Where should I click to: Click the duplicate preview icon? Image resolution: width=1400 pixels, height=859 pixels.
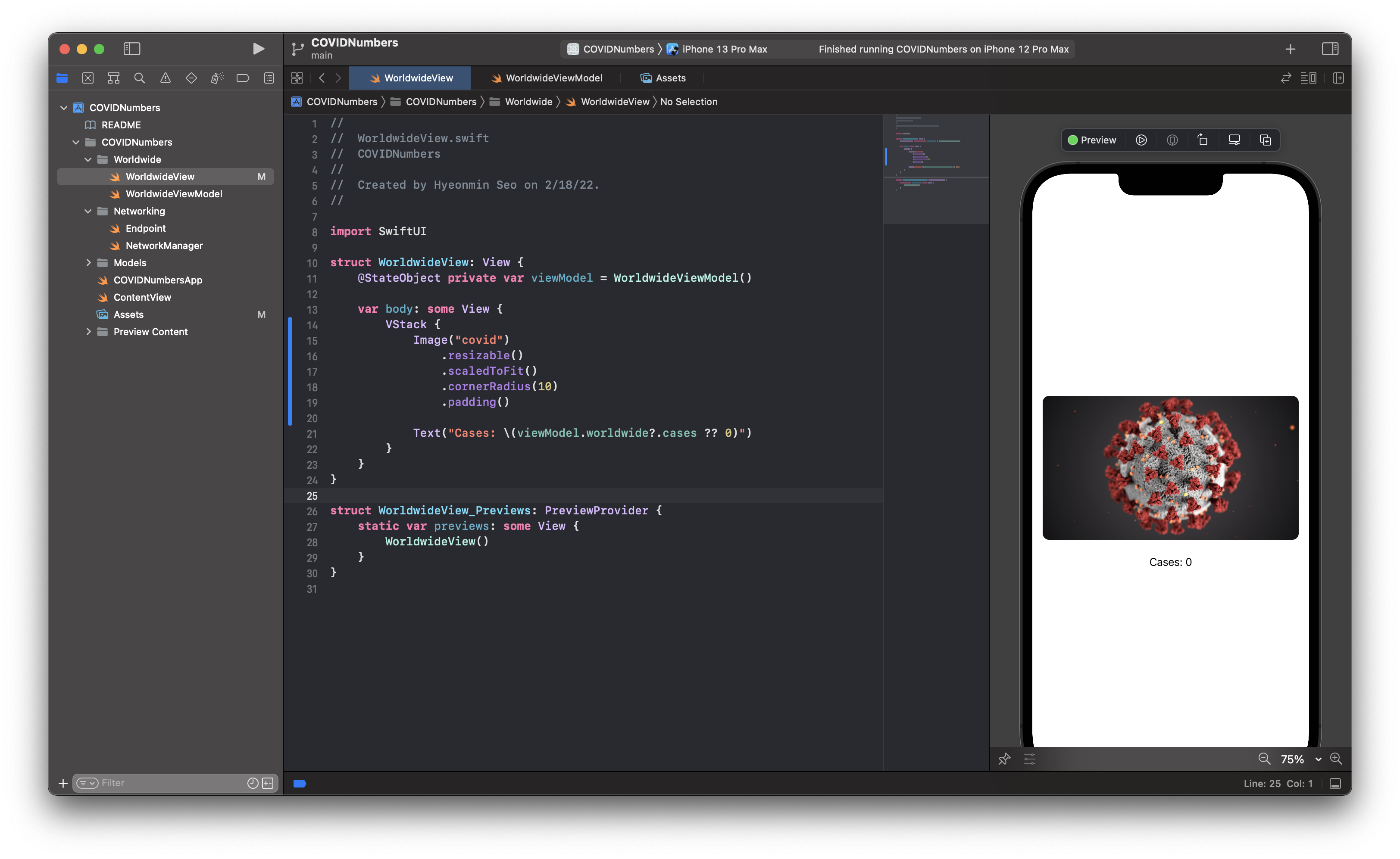click(x=1265, y=140)
